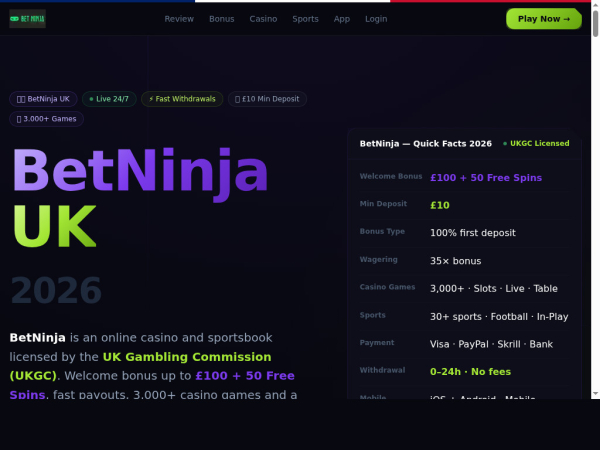This screenshot has height=450, width=600.
Task: Open the Bonus nav link
Action: (222, 19)
